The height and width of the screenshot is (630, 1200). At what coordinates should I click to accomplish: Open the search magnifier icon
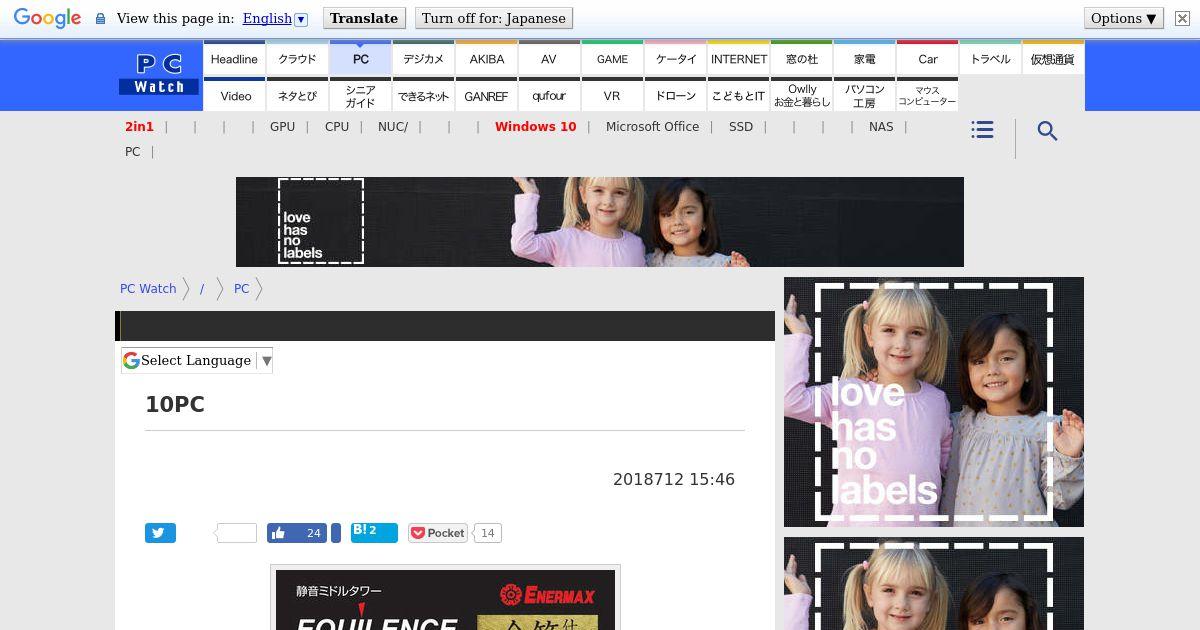(1047, 131)
